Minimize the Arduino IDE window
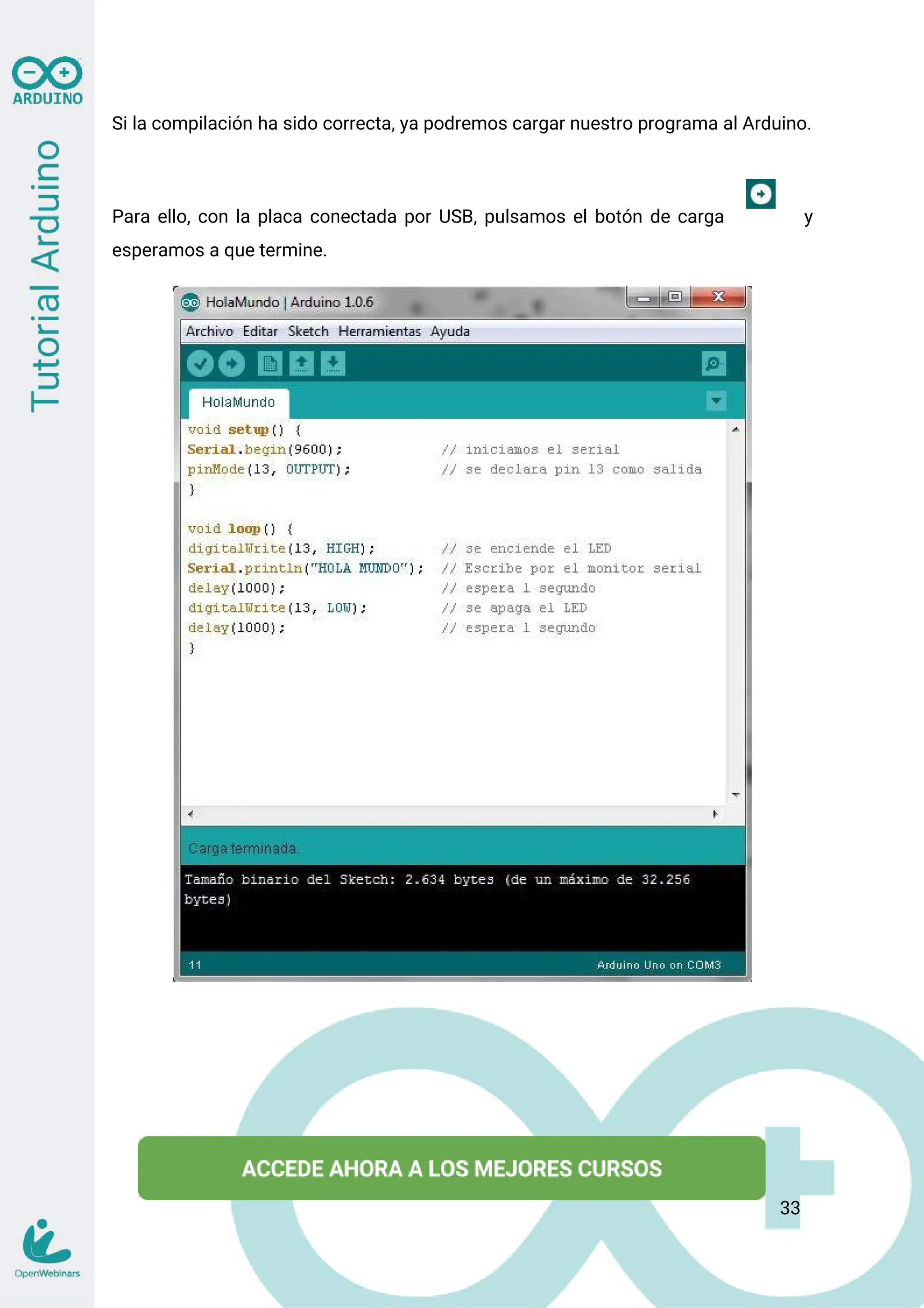This screenshot has width=924, height=1308. 643,297
